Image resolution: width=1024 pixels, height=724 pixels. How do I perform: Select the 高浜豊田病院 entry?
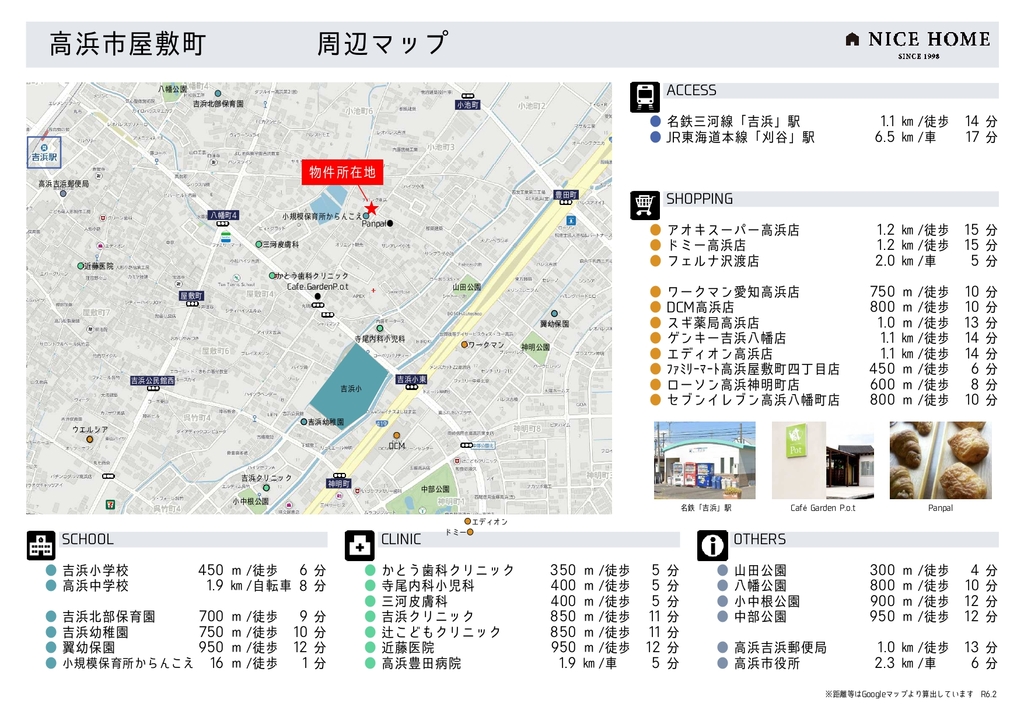[x=522, y=663]
